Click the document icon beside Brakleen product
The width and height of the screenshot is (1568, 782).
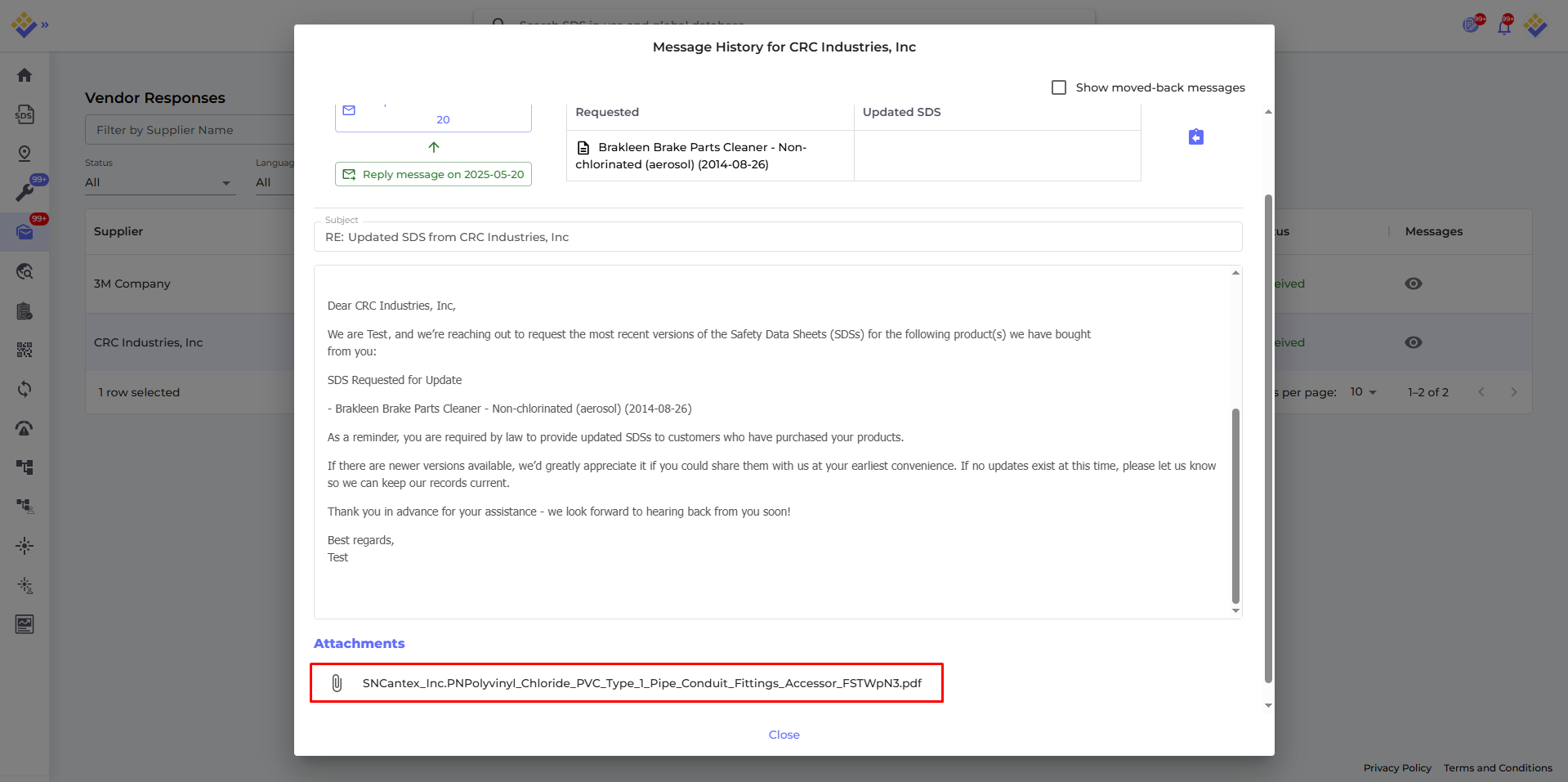coord(583,148)
